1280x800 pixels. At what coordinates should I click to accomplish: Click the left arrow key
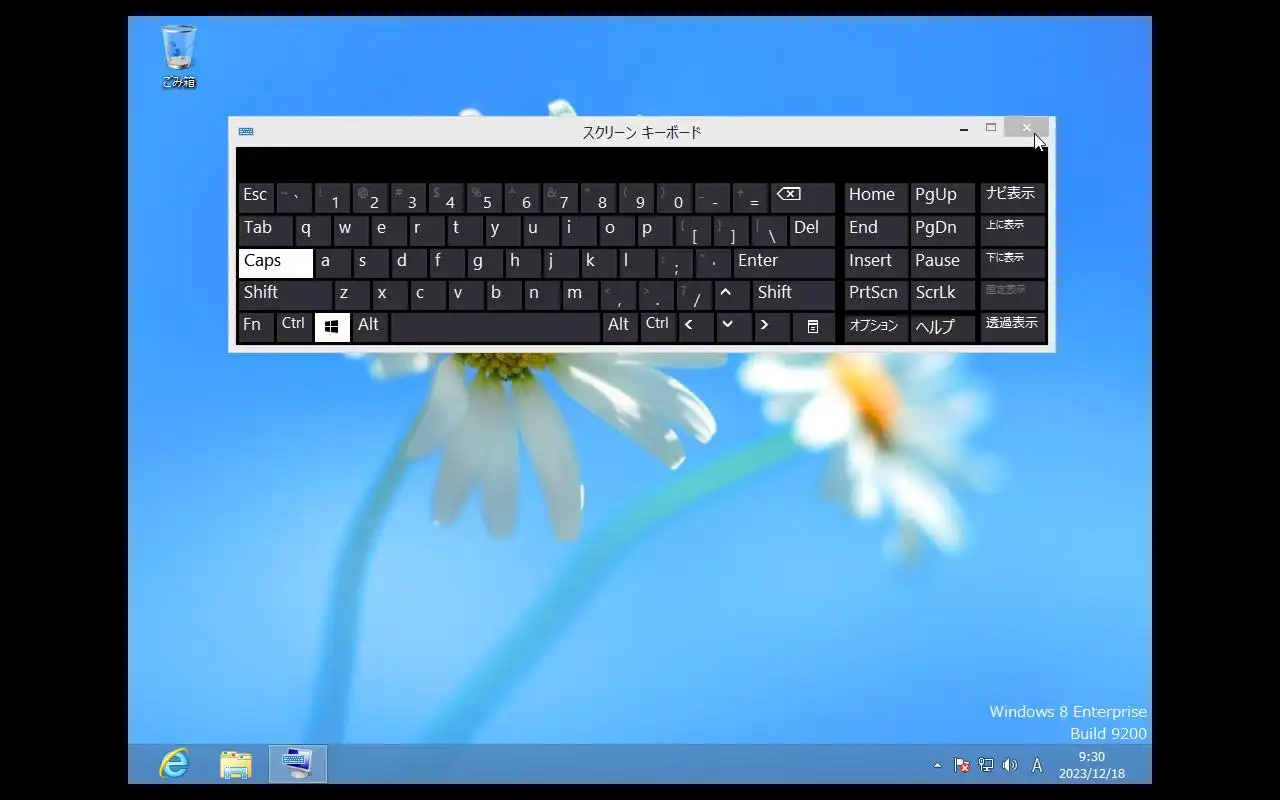click(695, 327)
